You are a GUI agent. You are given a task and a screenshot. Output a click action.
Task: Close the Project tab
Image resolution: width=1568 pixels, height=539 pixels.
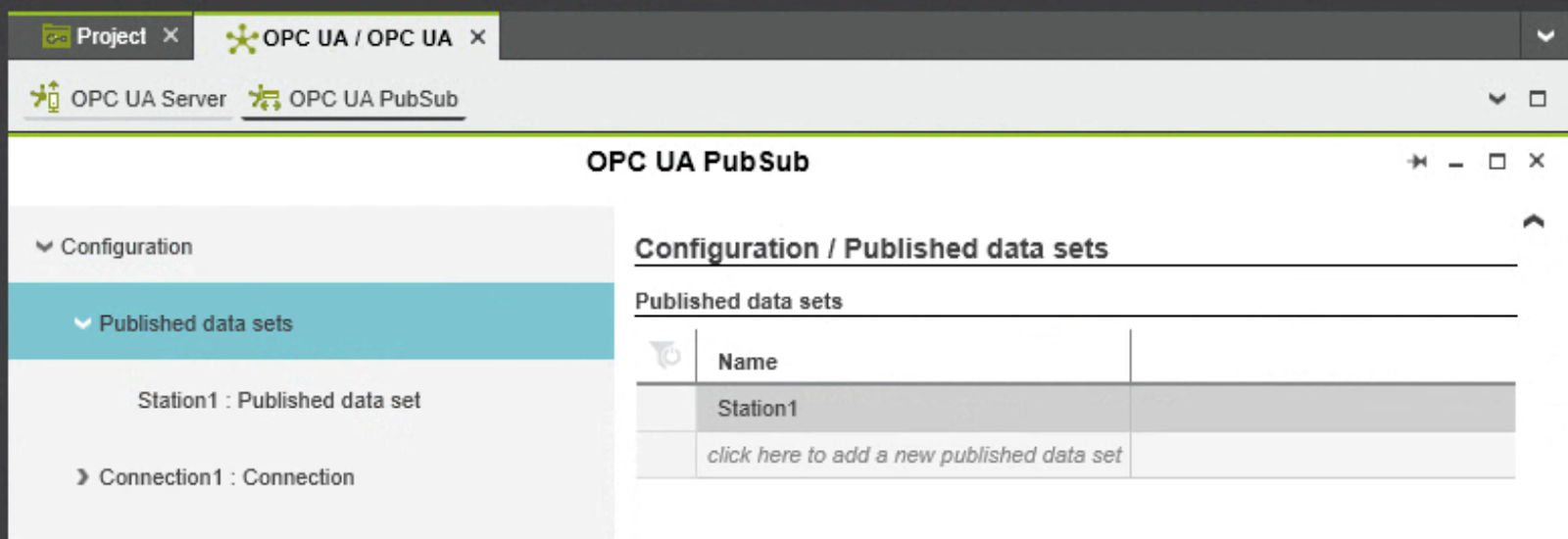[171, 35]
